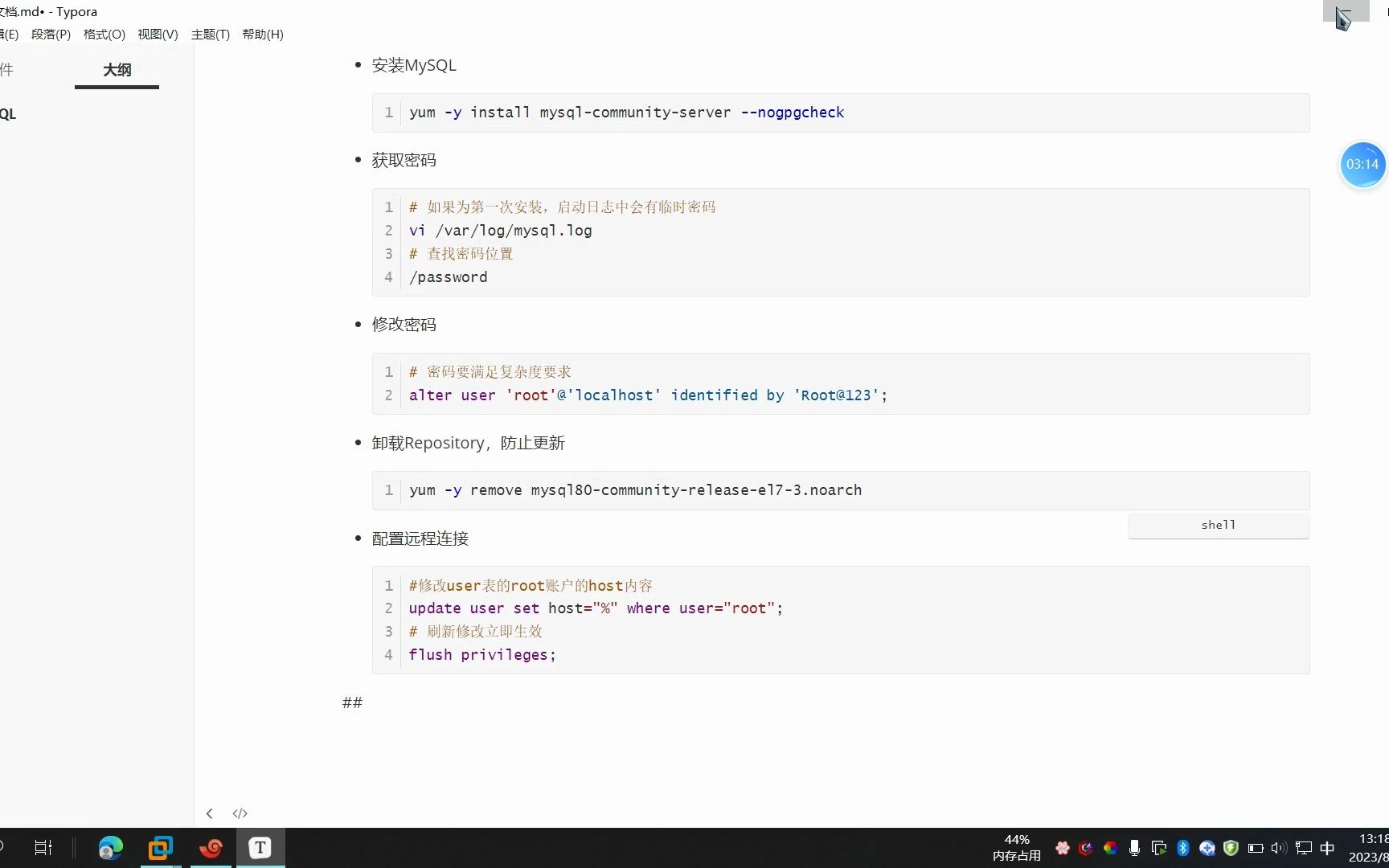Click the 03:14 recording timer bubble
The image size is (1389, 868).
point(1362,165)
